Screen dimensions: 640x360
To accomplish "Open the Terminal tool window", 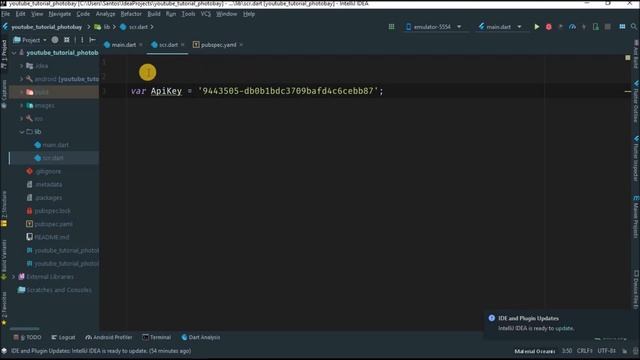I will pyautogui.click(x=157, y=337).
